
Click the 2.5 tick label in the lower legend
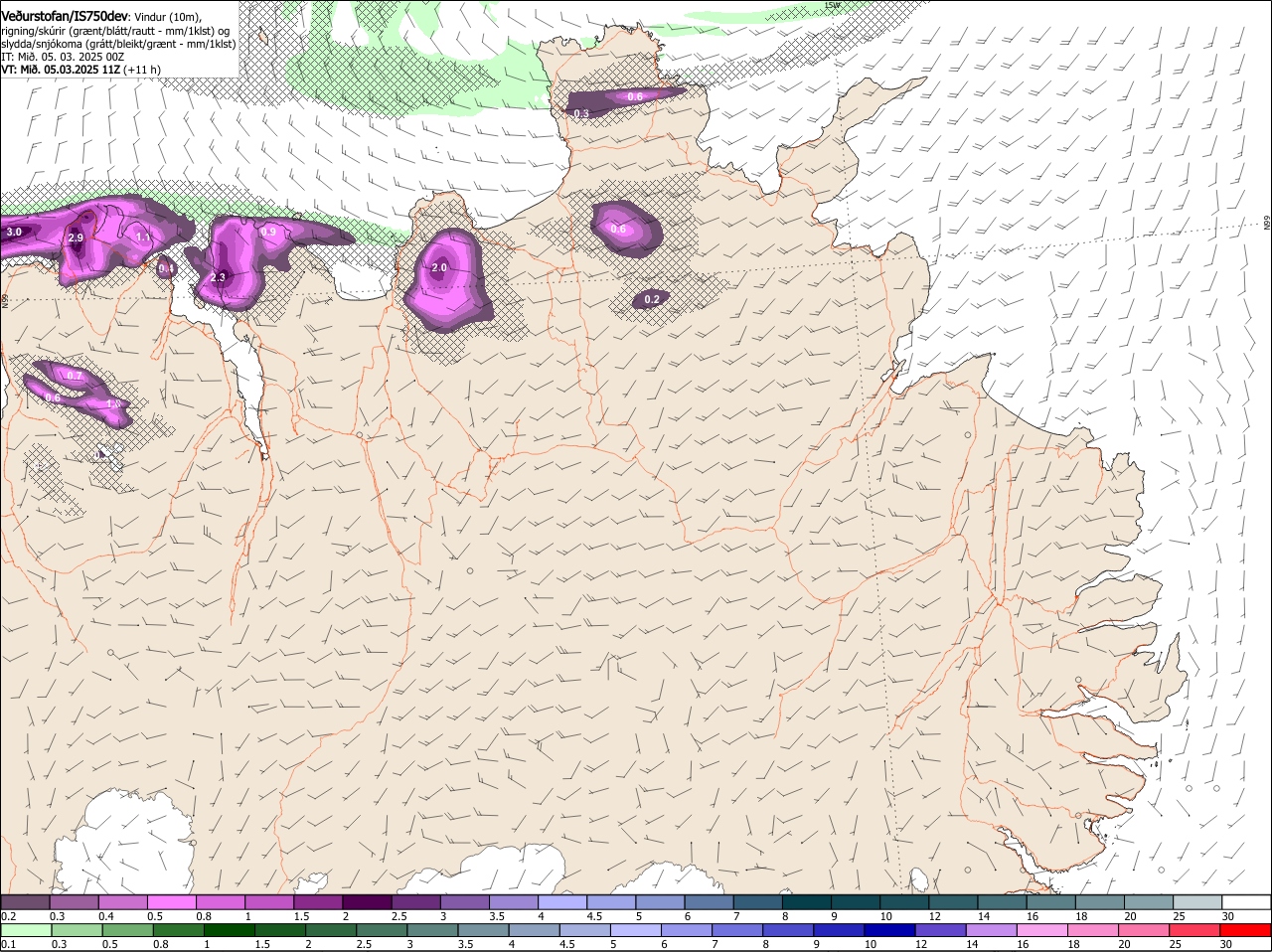tap(364, 944)
